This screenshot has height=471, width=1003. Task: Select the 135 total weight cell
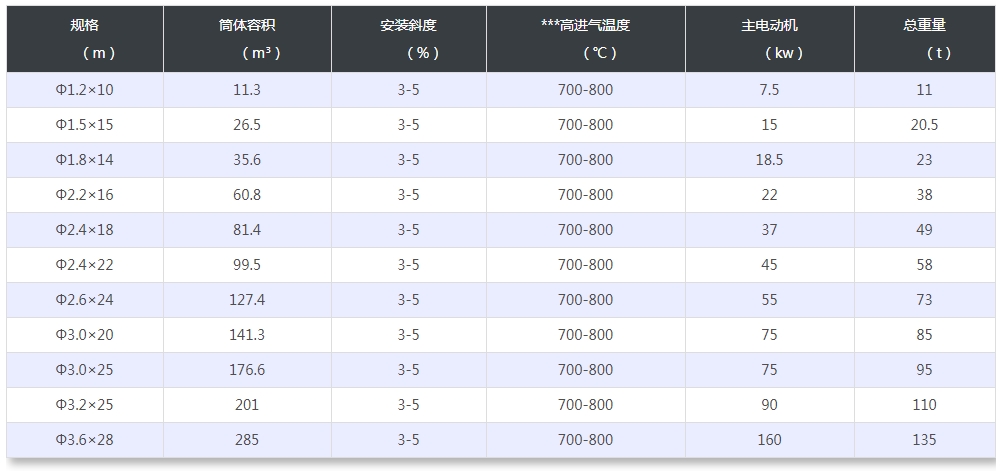coord(924,440)
